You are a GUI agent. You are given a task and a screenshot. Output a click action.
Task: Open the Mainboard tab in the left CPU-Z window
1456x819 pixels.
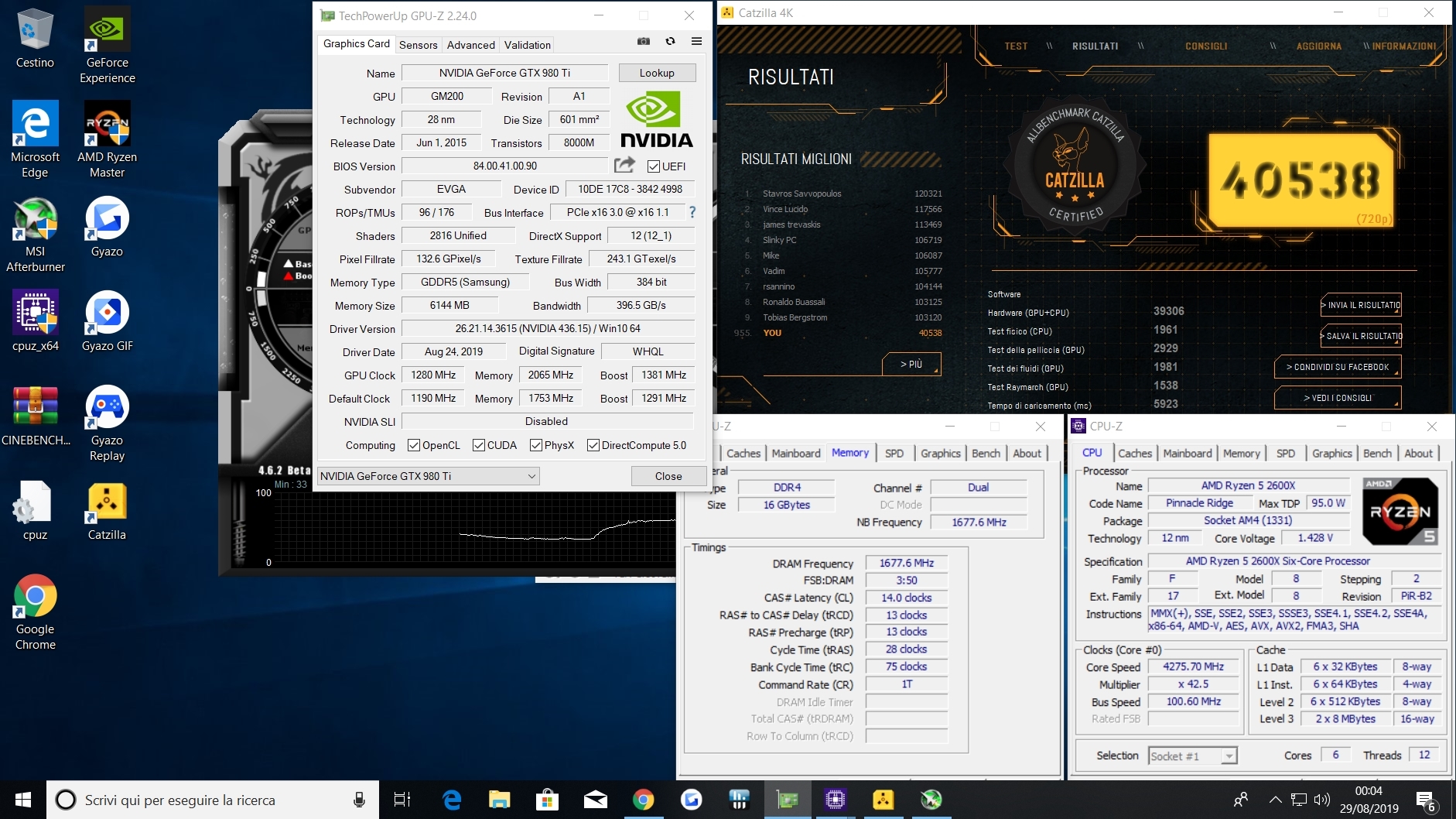796,454
